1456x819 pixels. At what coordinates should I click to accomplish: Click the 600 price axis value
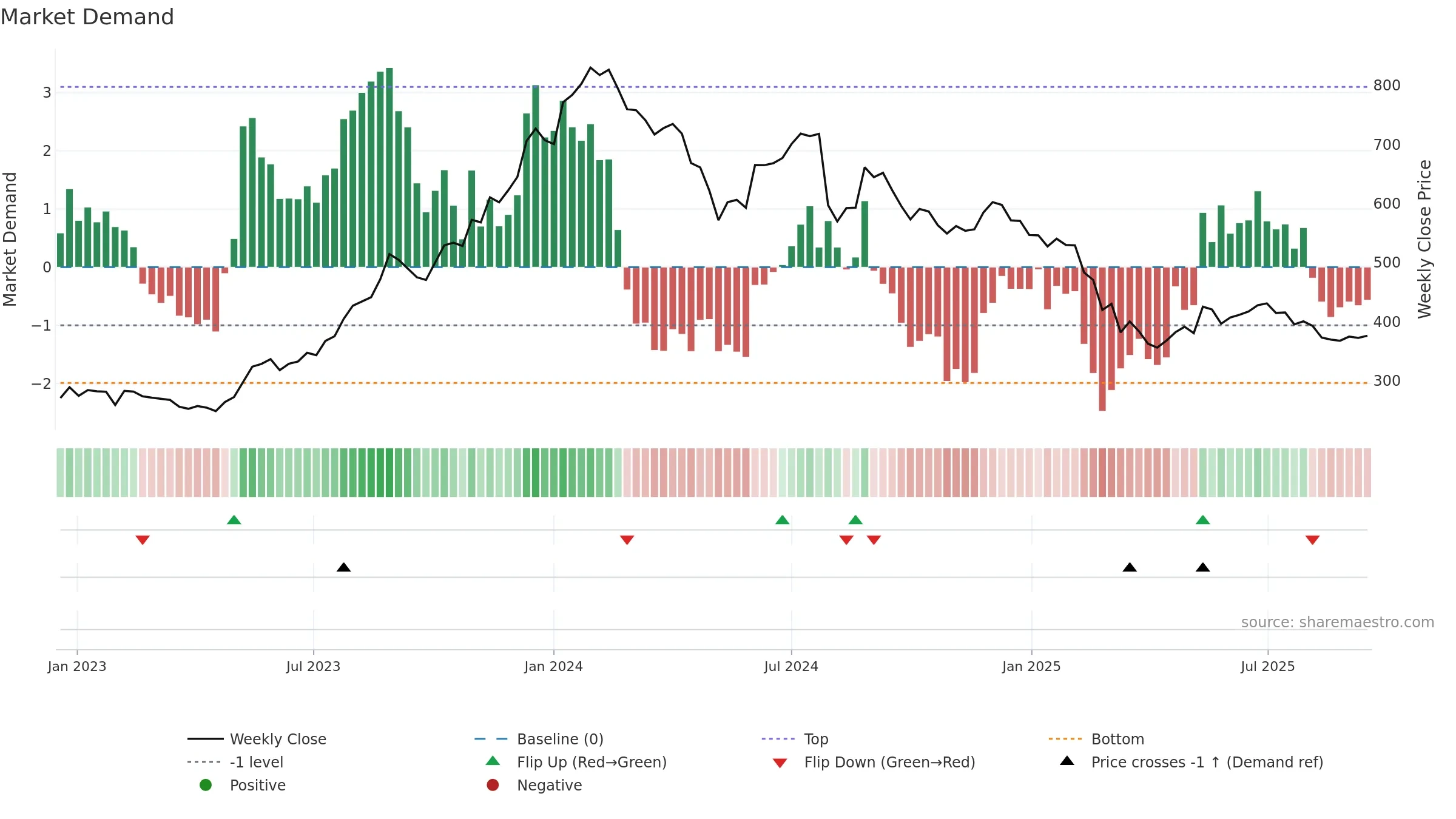tap(1387, 204)
